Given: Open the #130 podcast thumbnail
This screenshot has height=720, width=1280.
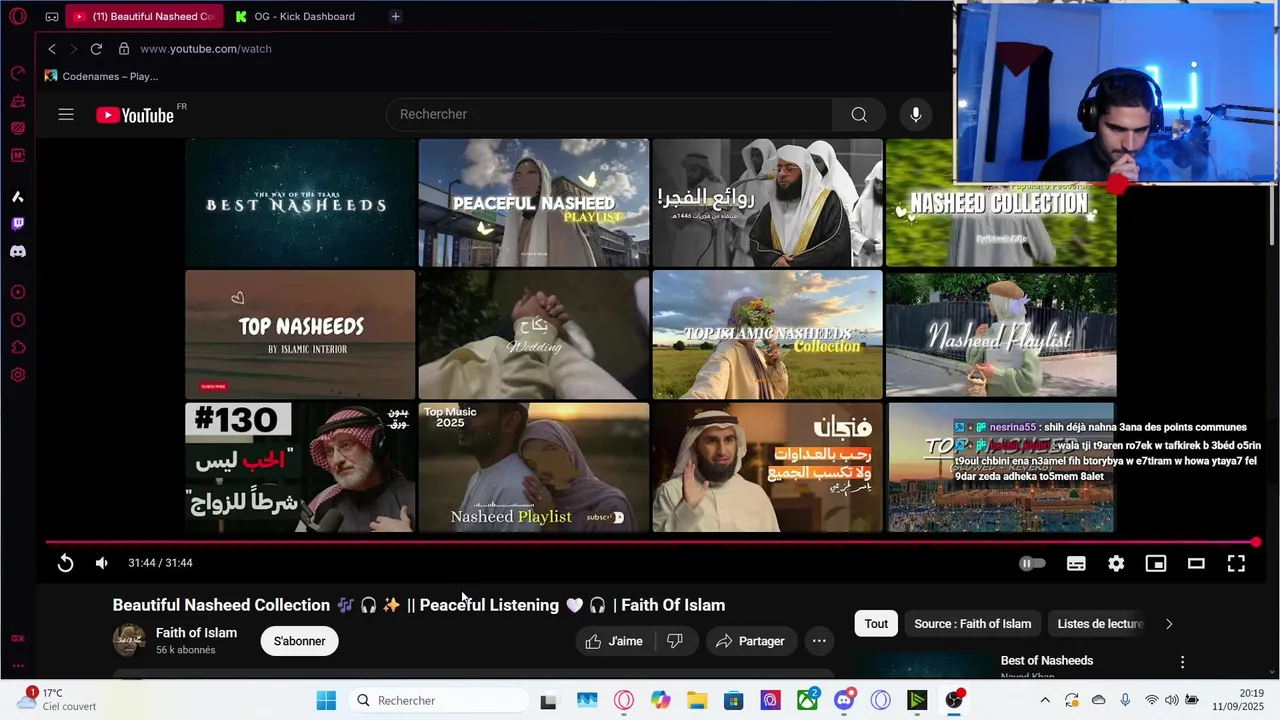Looking at the screenshot, I should 300,467.
